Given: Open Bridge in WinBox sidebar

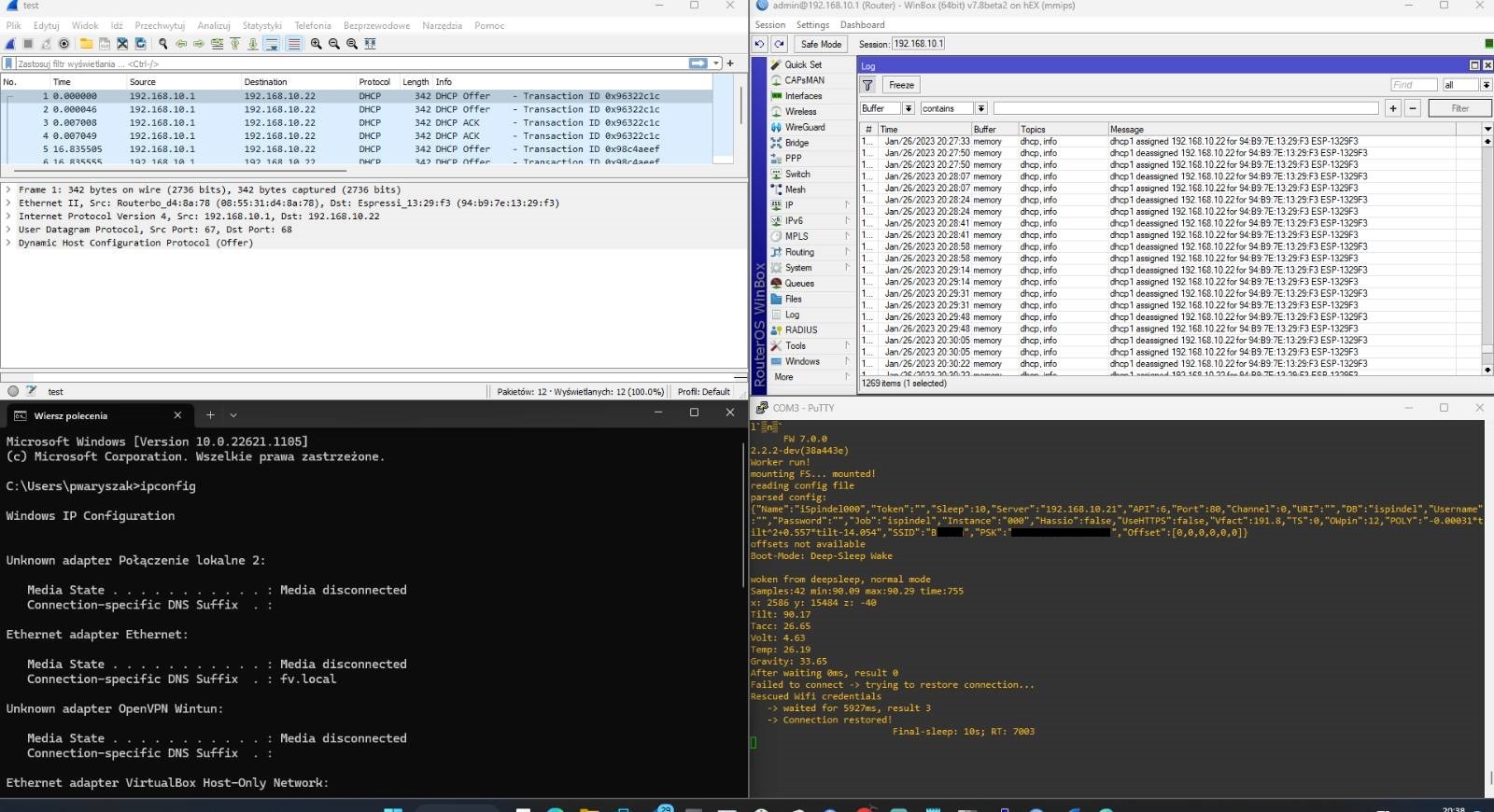Looking at the screenshot, I should point(796,143).
